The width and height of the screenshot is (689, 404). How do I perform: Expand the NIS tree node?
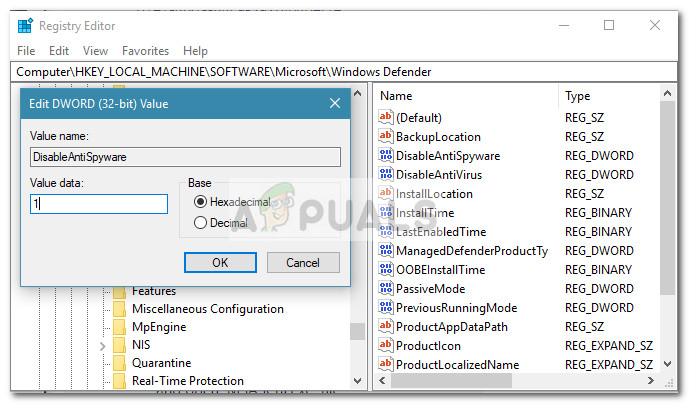click(103, 346)
